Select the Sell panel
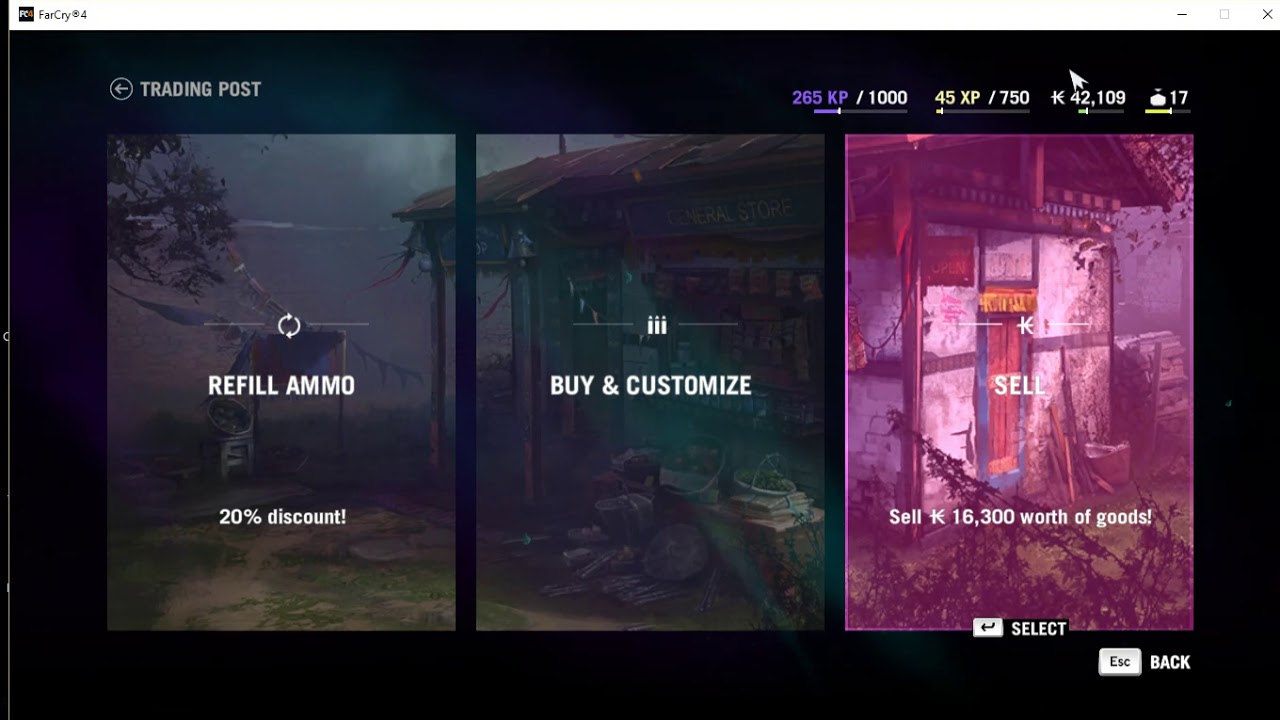Image resolution: width=1280 pixels, height=720 pixels. (1019, 382)
